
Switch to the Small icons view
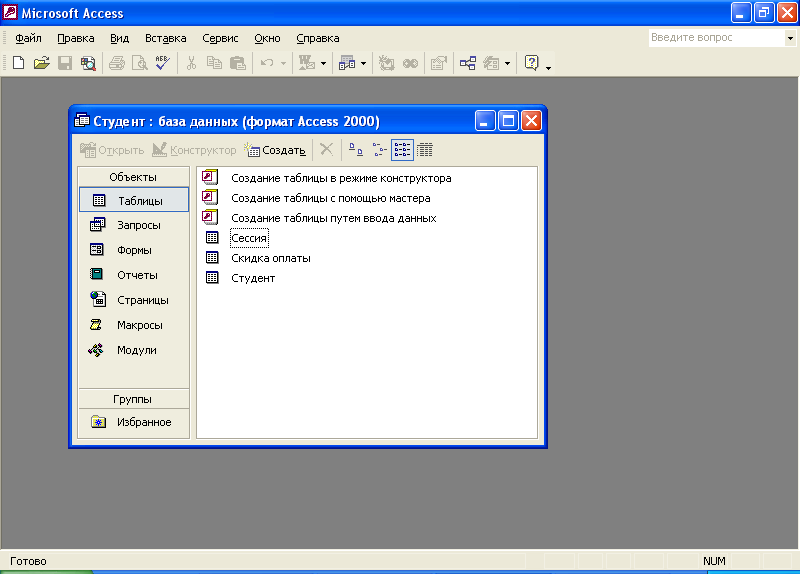tap(379, 150)
